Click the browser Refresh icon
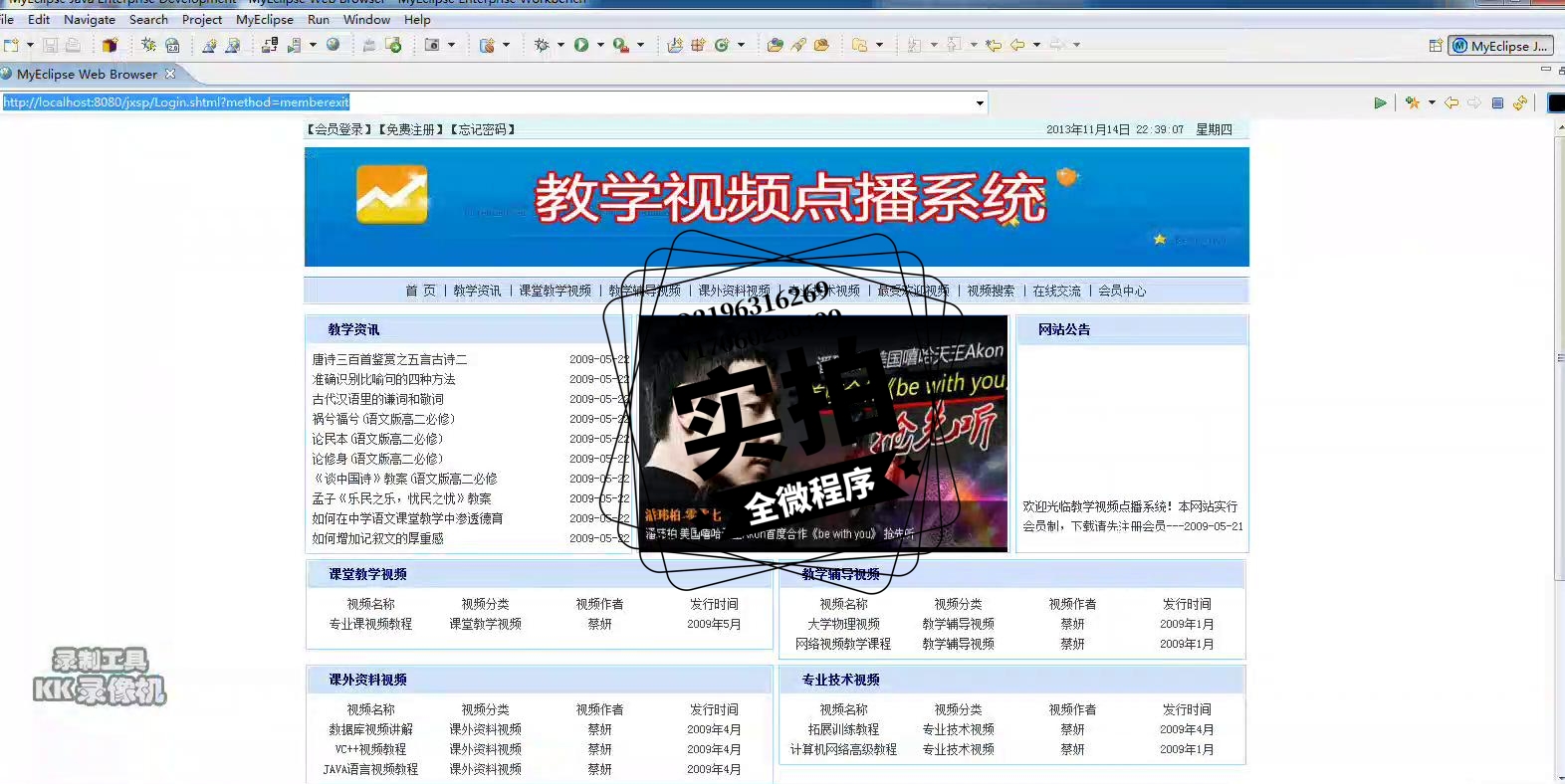Viewport: 1565px width, 784px height. pos(1520,102)
